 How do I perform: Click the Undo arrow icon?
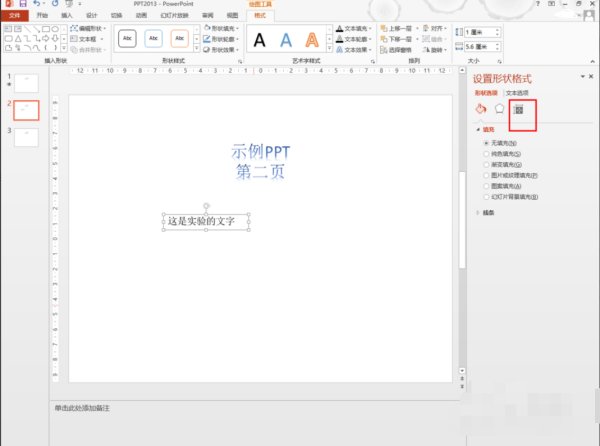[36, 3]
